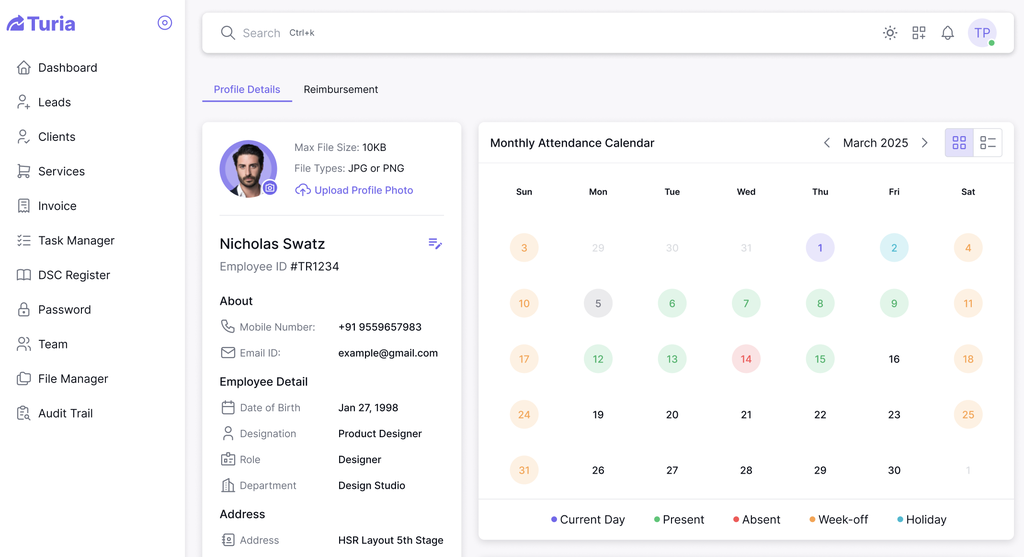Open Services from the sidebar

50,171
